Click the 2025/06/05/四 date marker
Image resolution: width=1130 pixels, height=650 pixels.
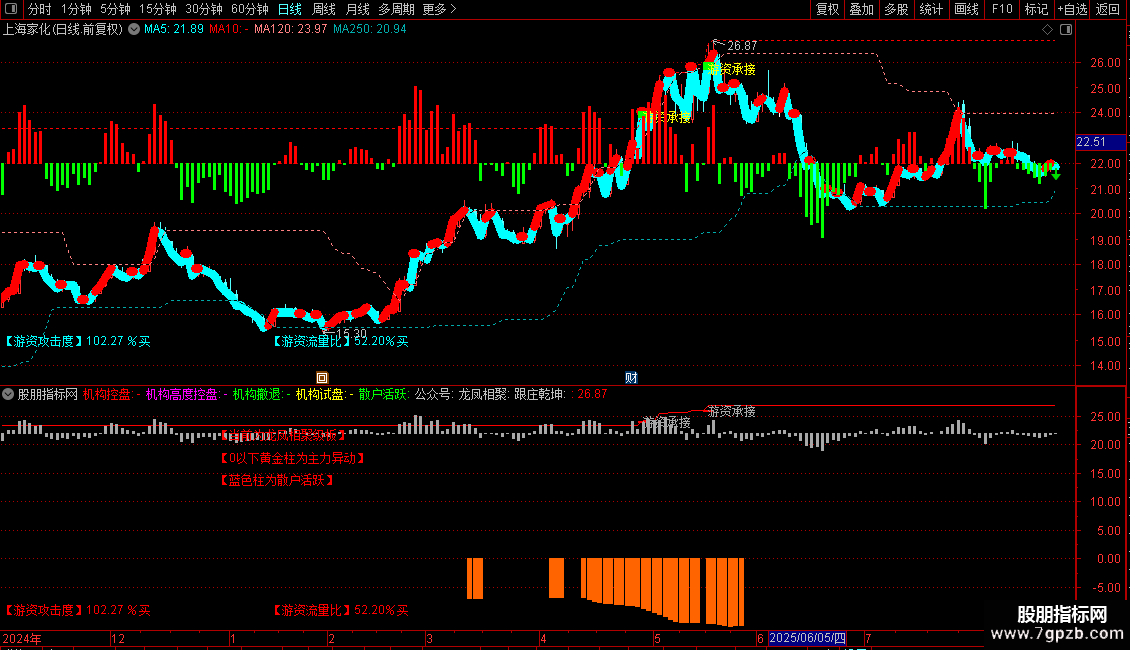(807, 638)
